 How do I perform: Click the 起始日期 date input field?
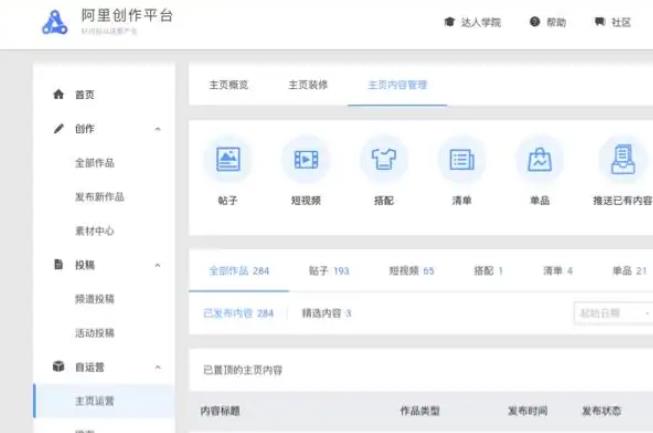(612, 313)
